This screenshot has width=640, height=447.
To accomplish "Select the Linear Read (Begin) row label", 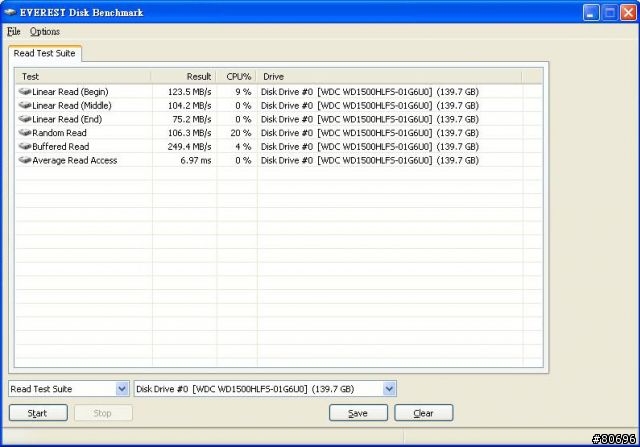I will 70,92.
